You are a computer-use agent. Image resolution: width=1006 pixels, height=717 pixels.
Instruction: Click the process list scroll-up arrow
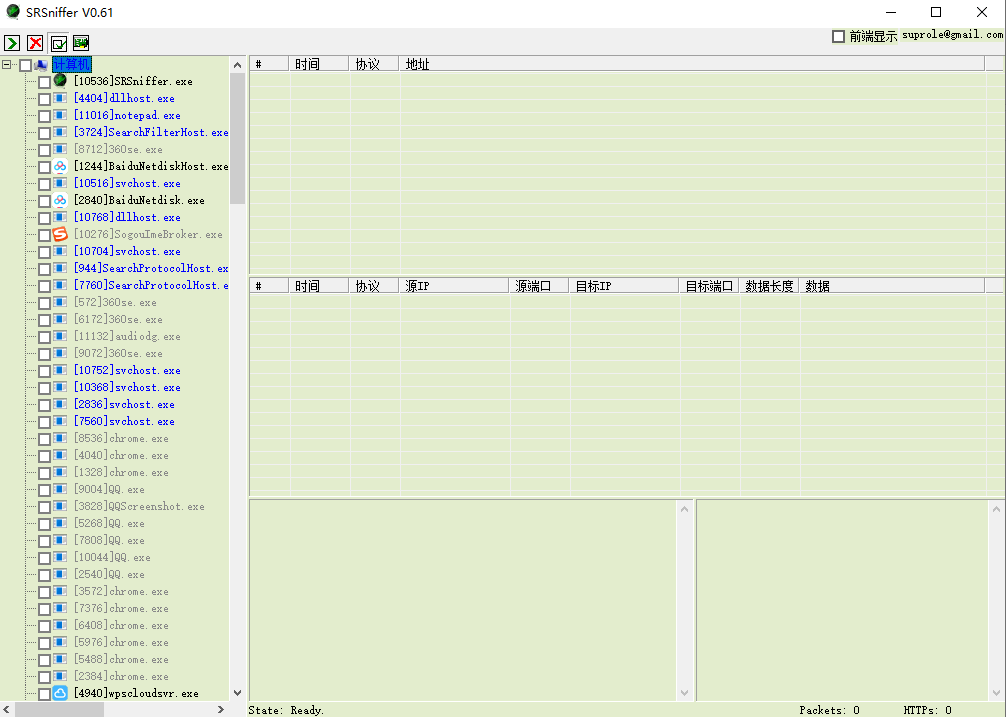237,65
